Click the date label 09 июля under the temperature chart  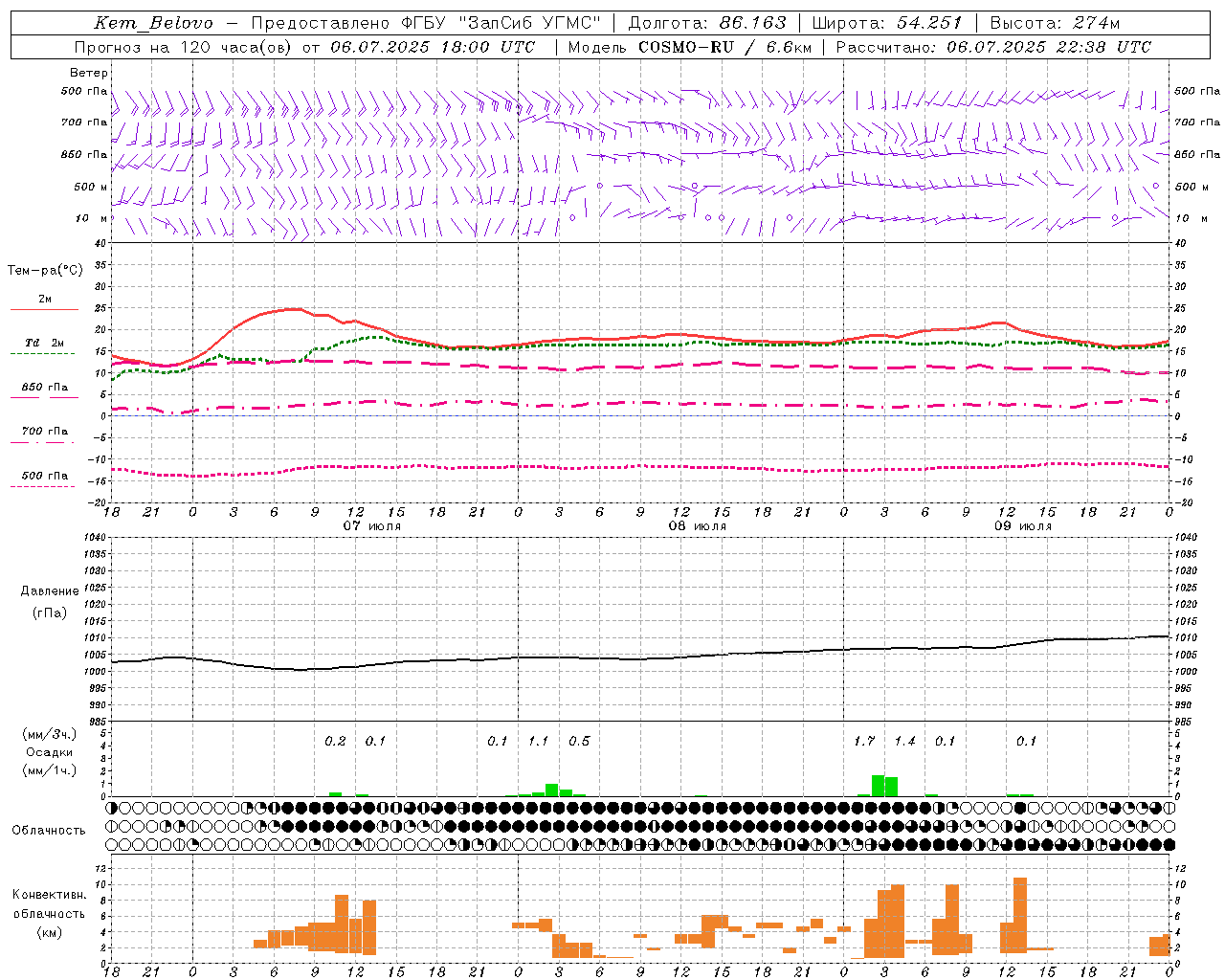click(x=1022, y=526)
